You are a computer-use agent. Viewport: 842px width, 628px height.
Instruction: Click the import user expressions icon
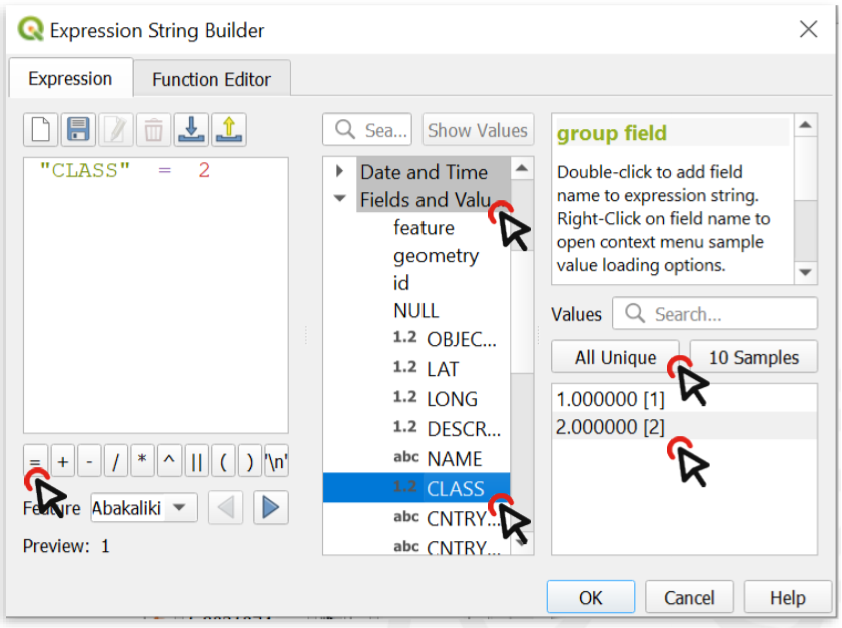tap(191, 130)
